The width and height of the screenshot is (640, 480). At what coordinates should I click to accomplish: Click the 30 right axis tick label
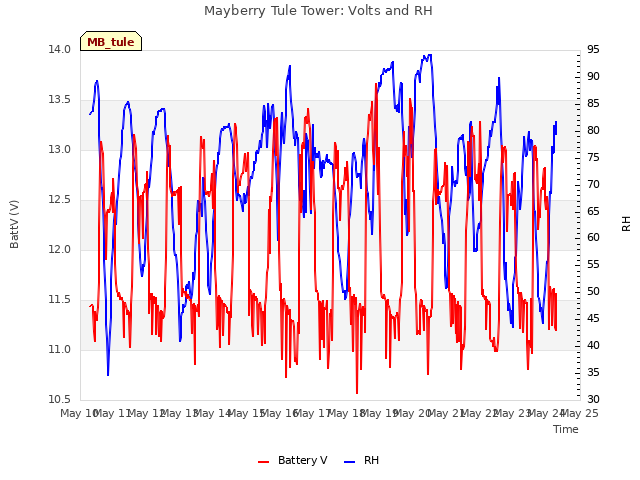click(593, 399)
